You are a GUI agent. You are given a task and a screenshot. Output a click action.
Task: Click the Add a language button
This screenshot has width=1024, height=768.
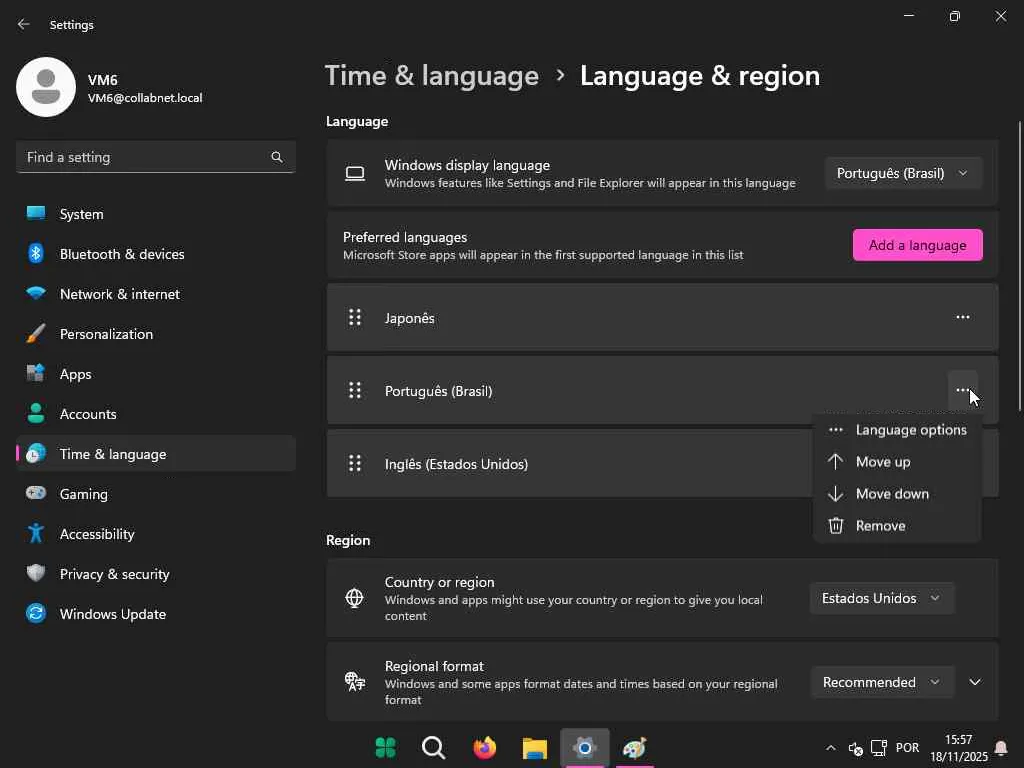click(917, 245)
